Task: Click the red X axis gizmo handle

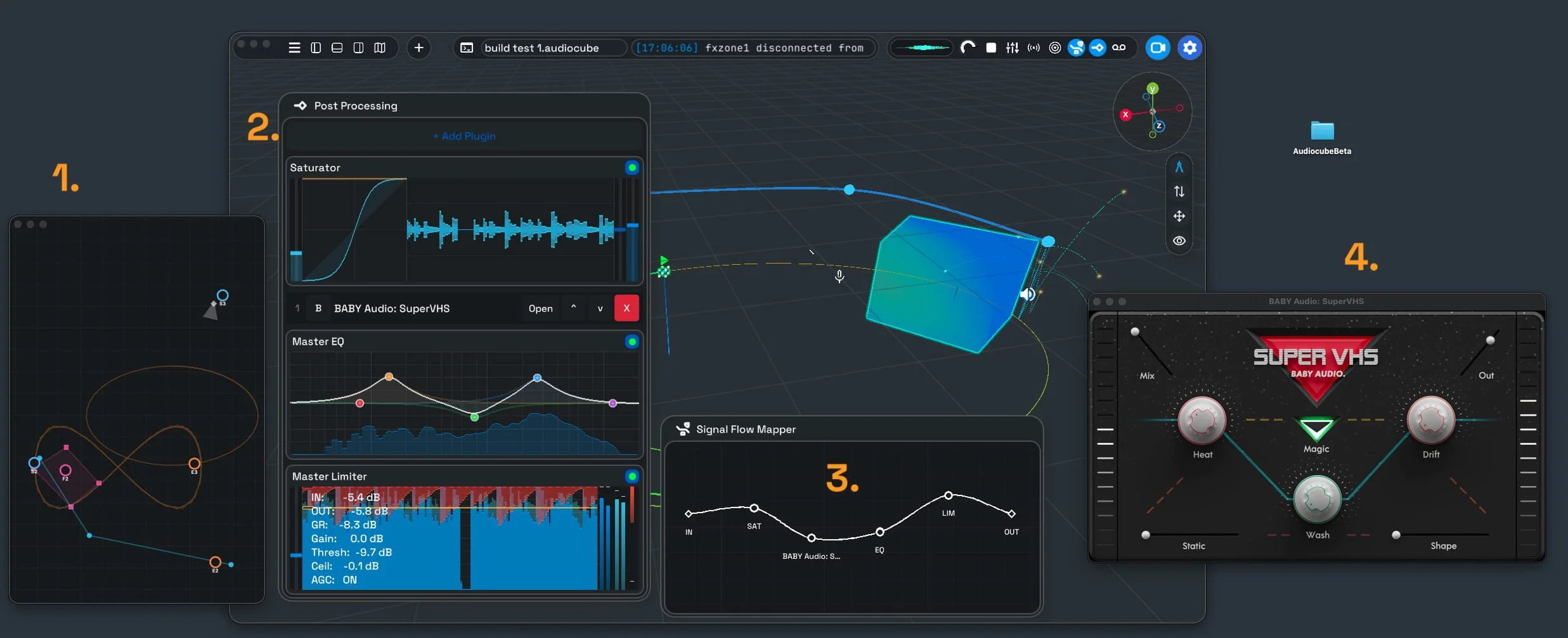Action: tap(1125, 115)
